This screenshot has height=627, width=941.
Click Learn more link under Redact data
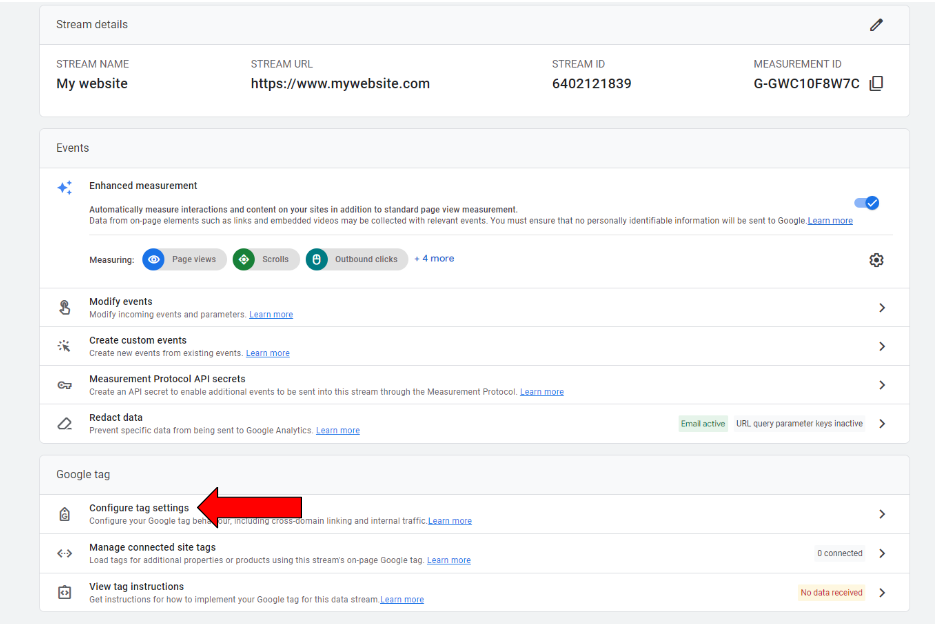pos(337,431)
